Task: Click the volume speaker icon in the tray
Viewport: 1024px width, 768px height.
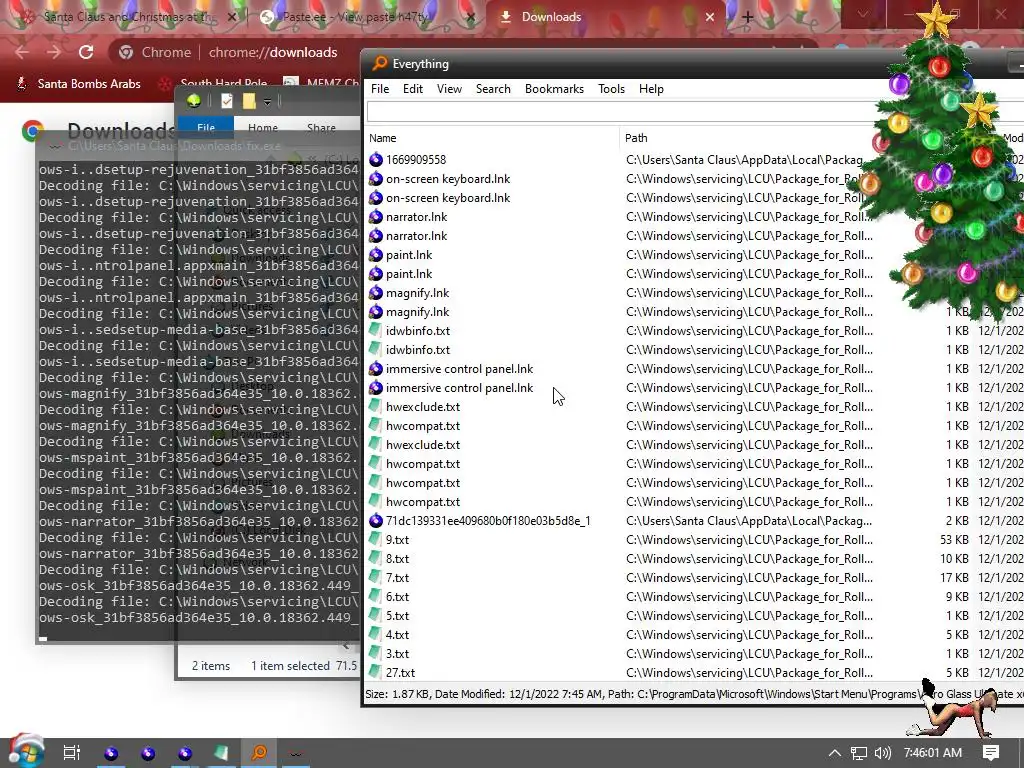Action: pyautogui.click(x=883, y=753)
